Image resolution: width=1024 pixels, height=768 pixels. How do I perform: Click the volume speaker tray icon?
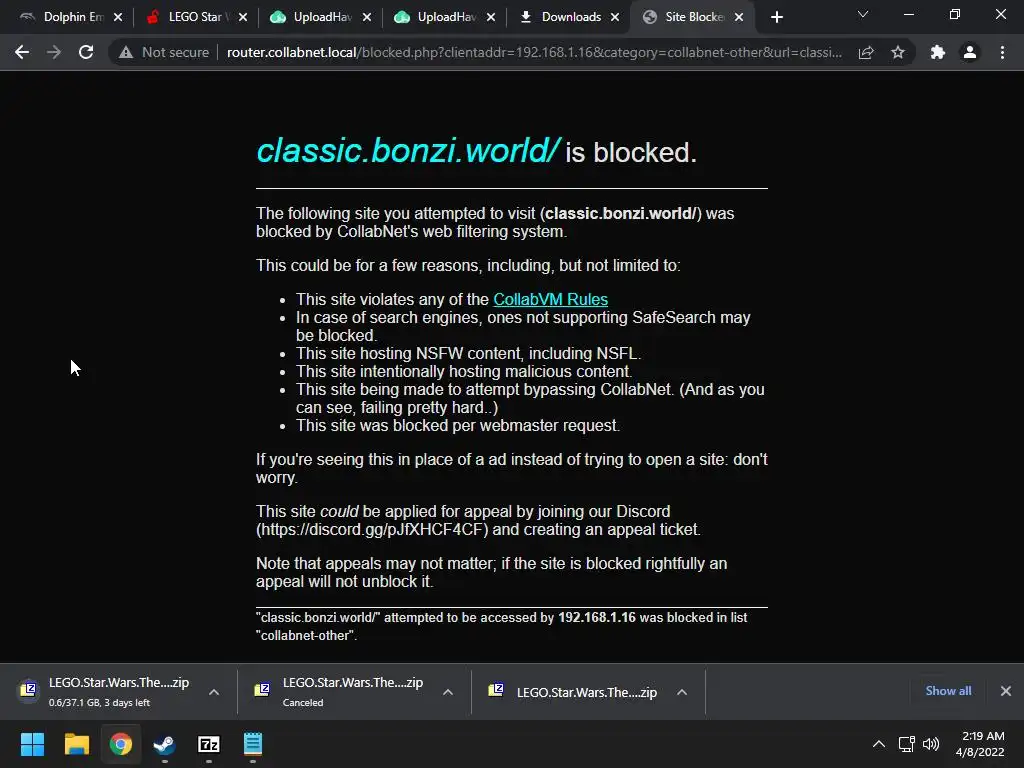click(931, 744)
